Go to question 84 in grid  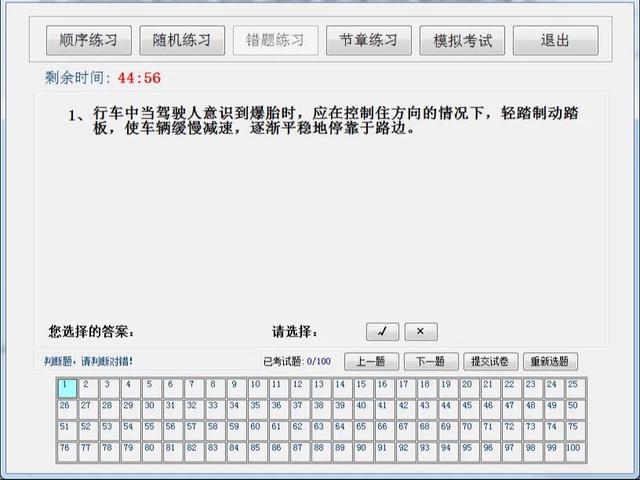pos(237,452)
